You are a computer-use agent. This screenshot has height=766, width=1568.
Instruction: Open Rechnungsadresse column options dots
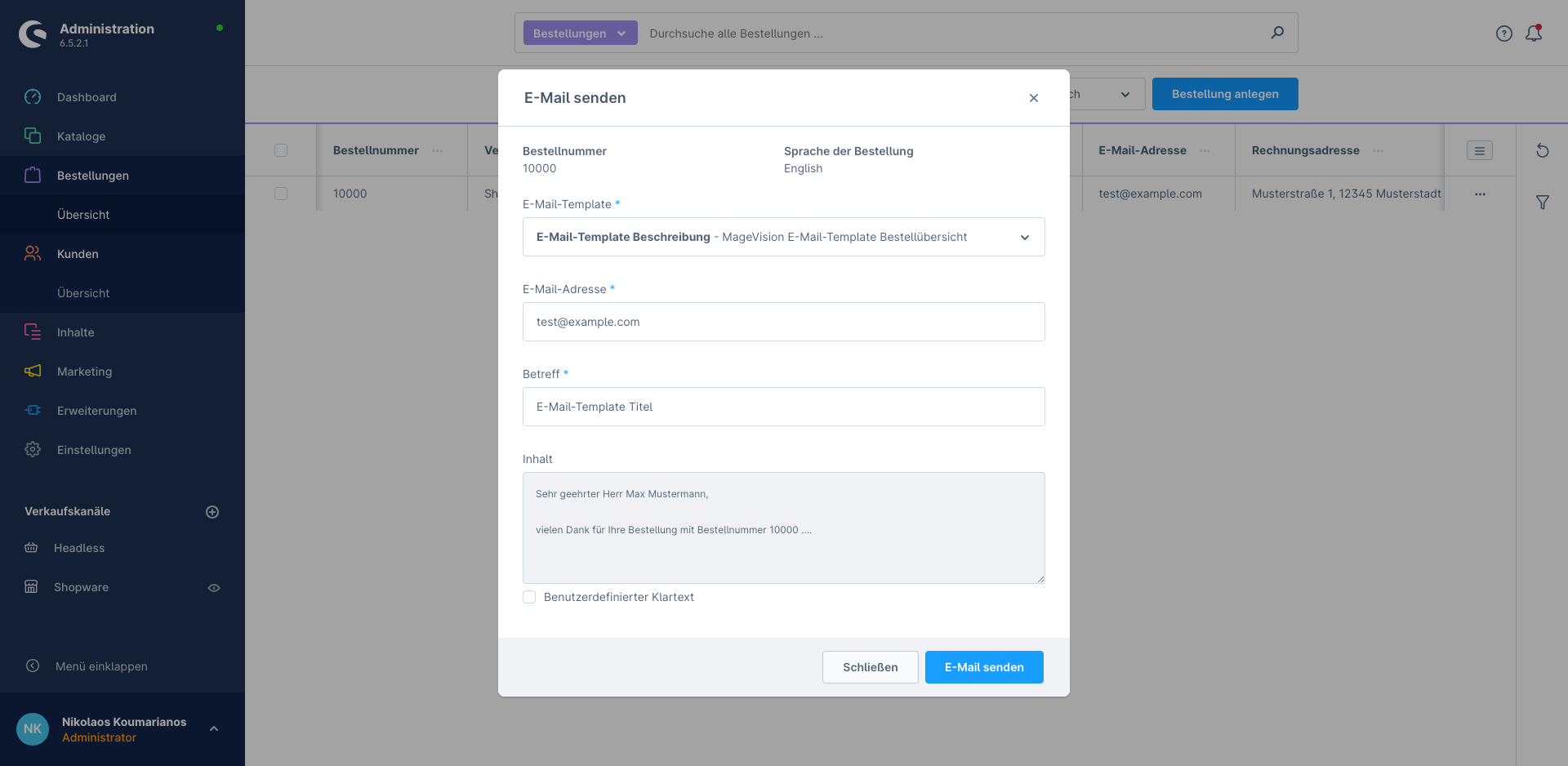pyautogui.click(x=1378, y=151)
